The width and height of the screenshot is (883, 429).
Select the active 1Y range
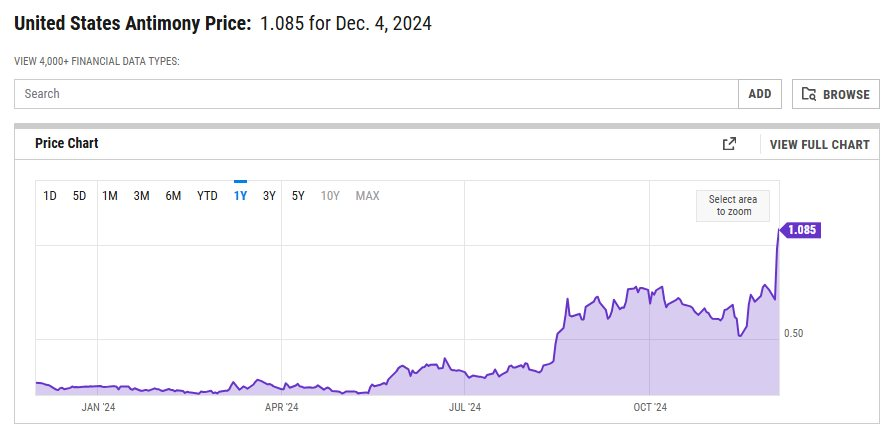point(240,196)
